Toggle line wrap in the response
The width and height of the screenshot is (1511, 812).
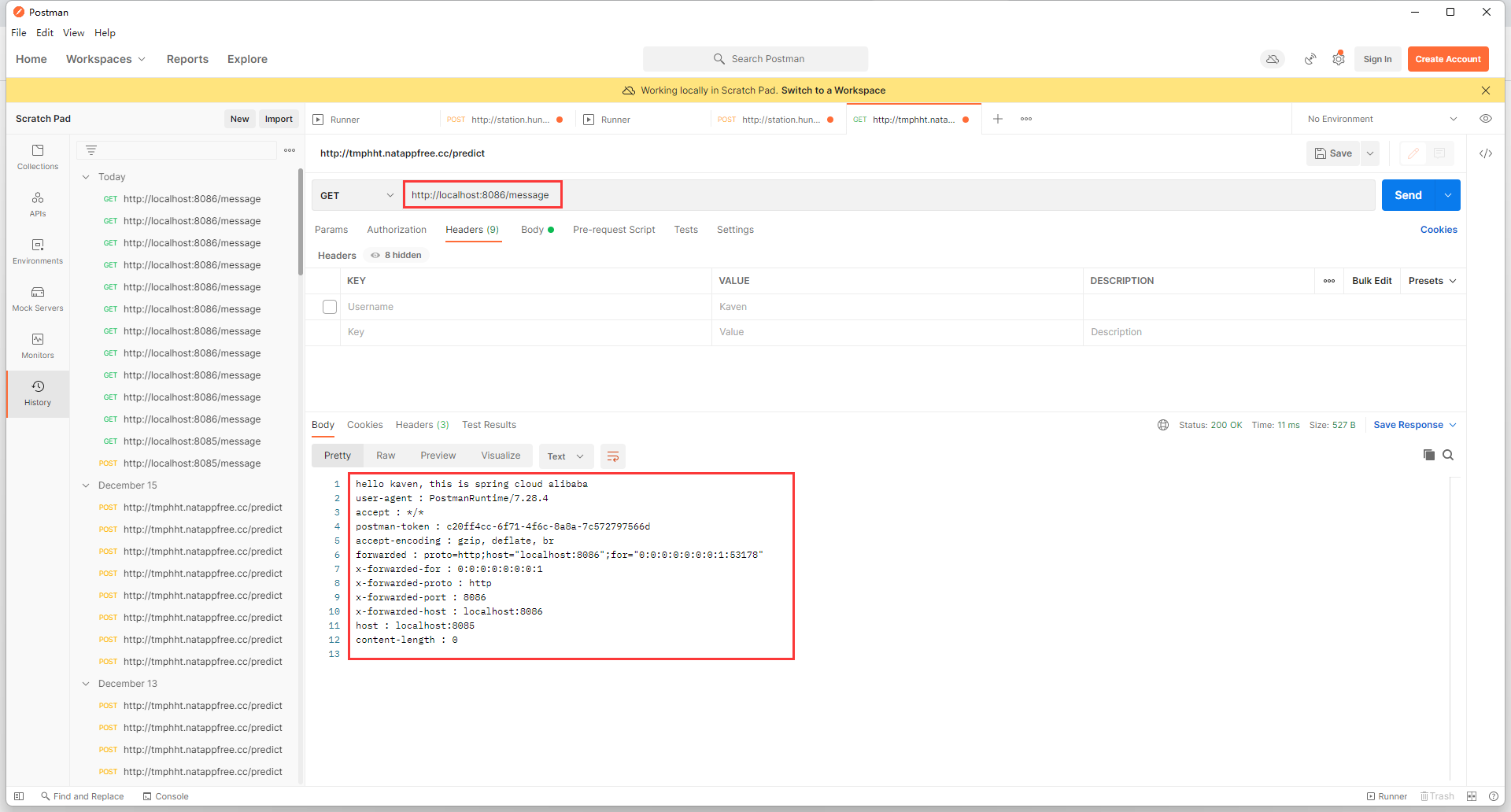coord(613,456)
